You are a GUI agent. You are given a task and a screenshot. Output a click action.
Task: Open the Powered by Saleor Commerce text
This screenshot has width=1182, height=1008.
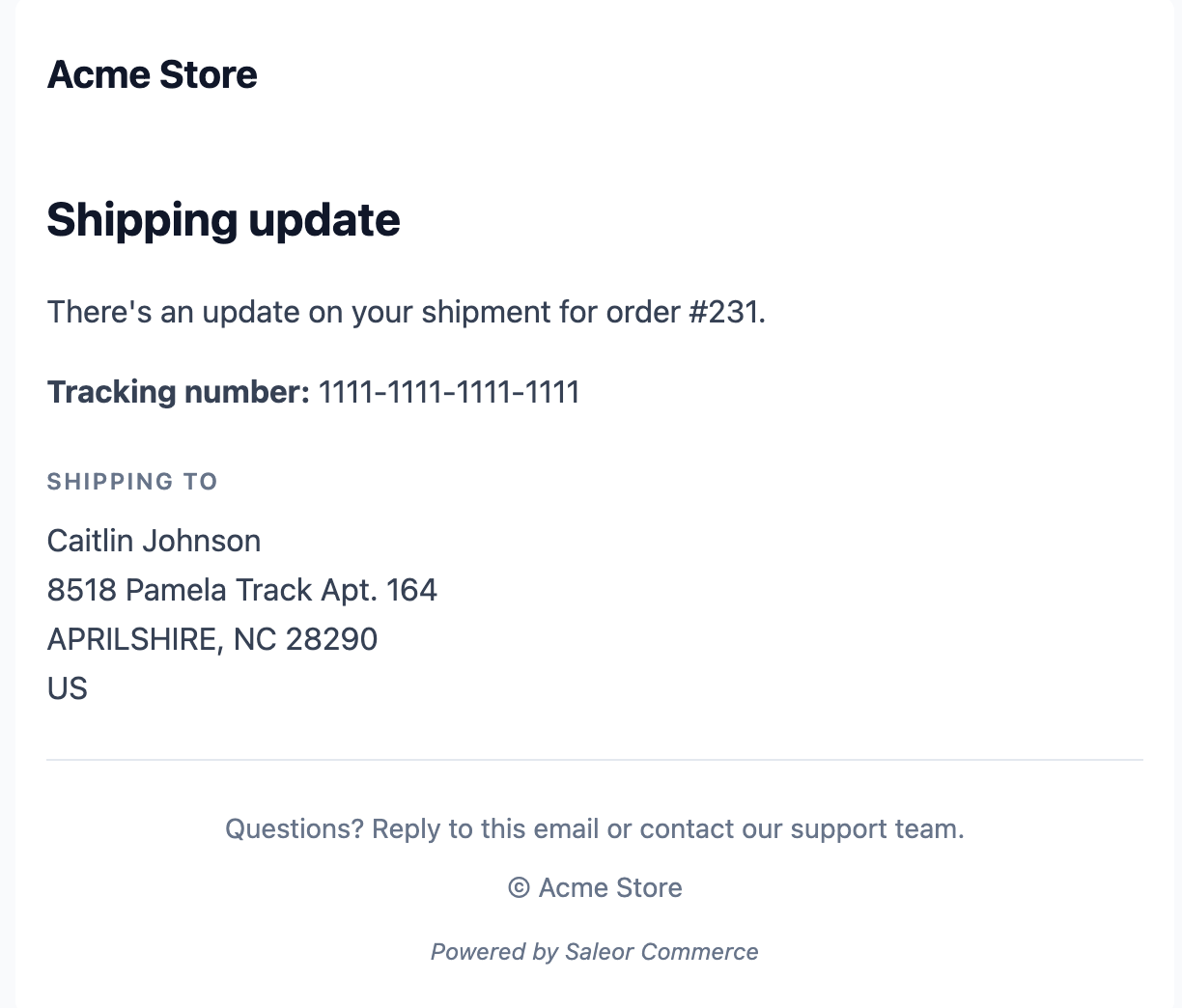594,952
